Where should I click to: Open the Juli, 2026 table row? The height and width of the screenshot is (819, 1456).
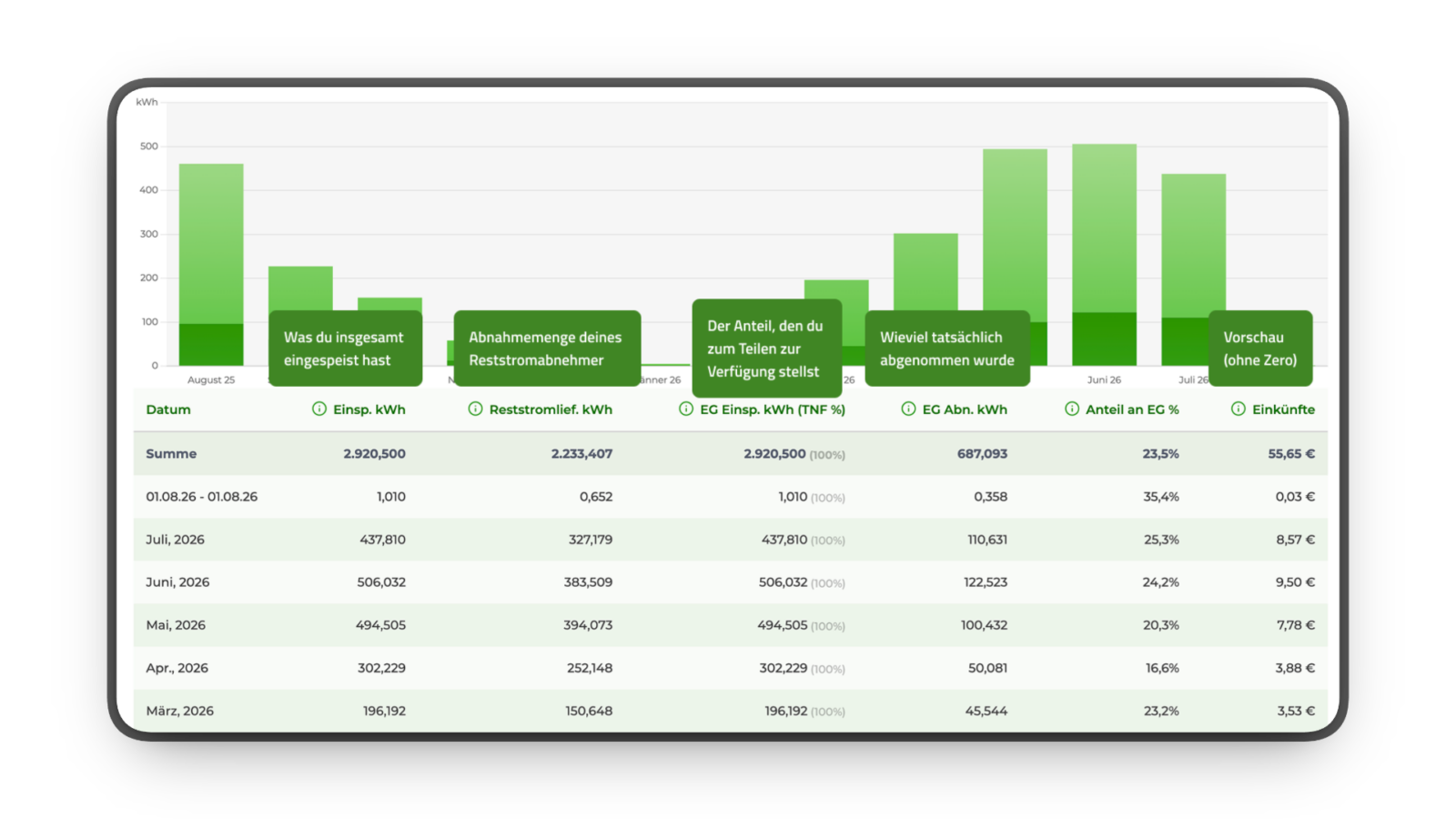pyautogui.click(x=731, y=540)
